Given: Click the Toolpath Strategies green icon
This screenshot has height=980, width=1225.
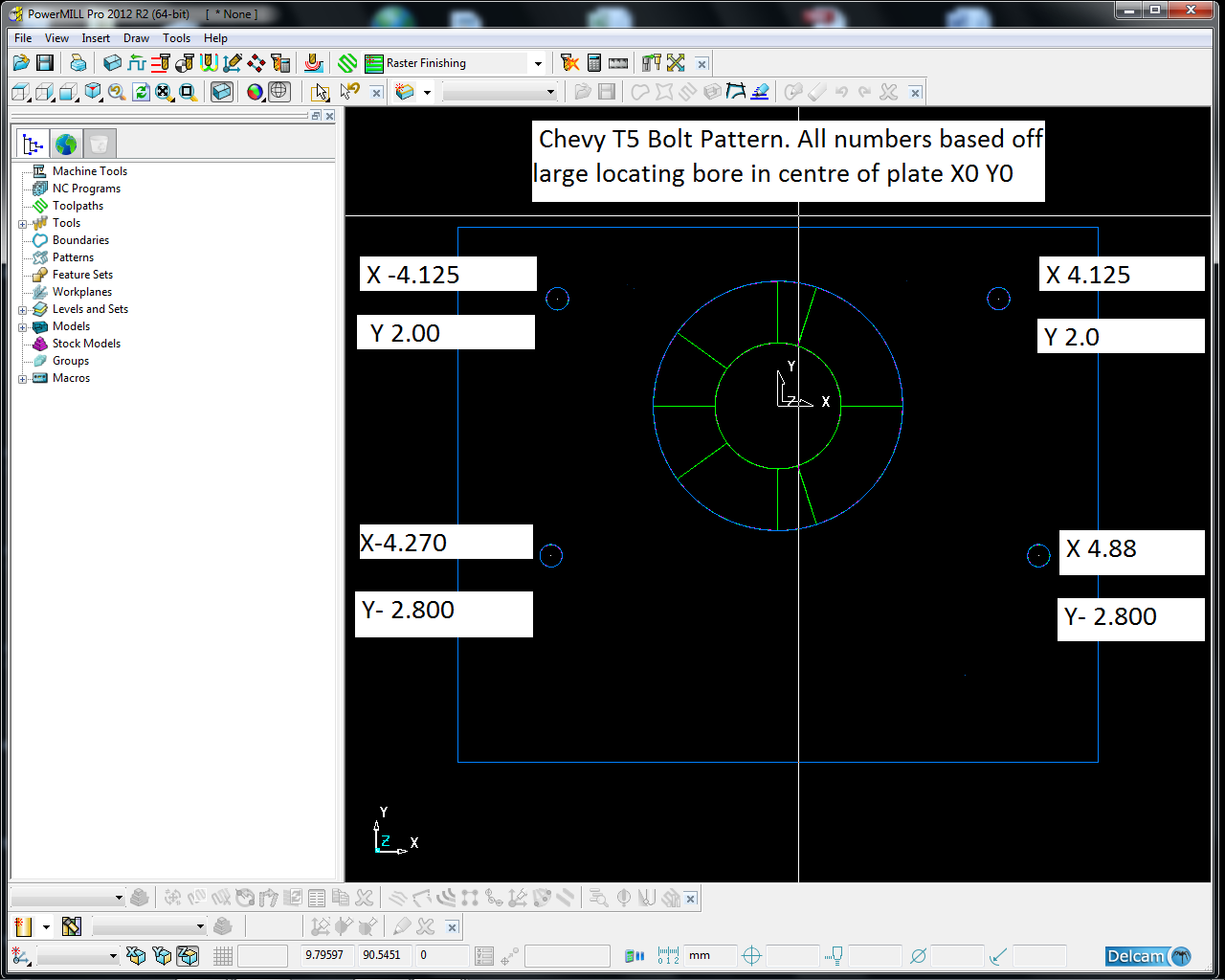Looking at the screenshot, I should 347,63.
